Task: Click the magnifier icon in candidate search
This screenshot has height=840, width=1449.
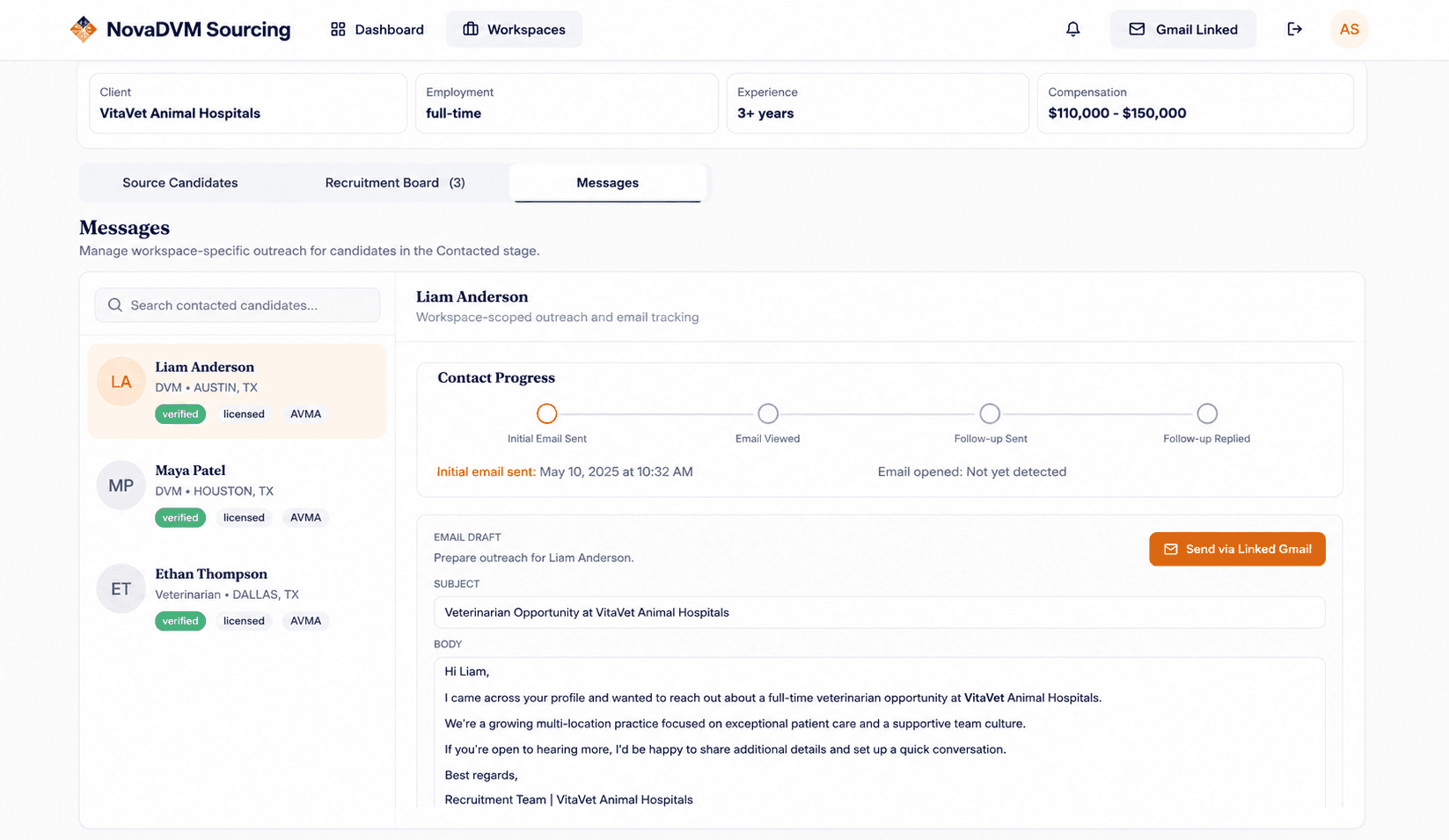Action: pyautogui.click(x=115, y=305)
